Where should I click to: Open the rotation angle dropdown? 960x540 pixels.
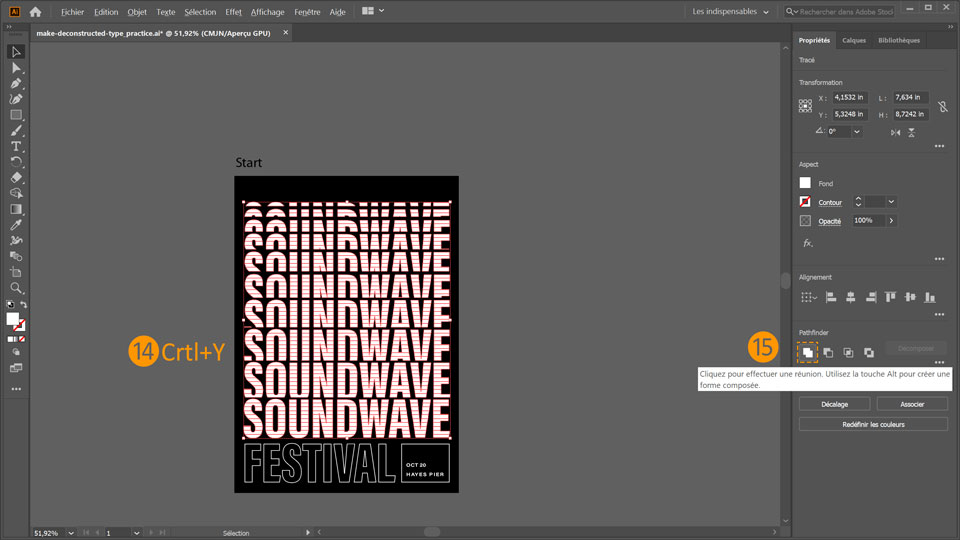tap(857, 132)
